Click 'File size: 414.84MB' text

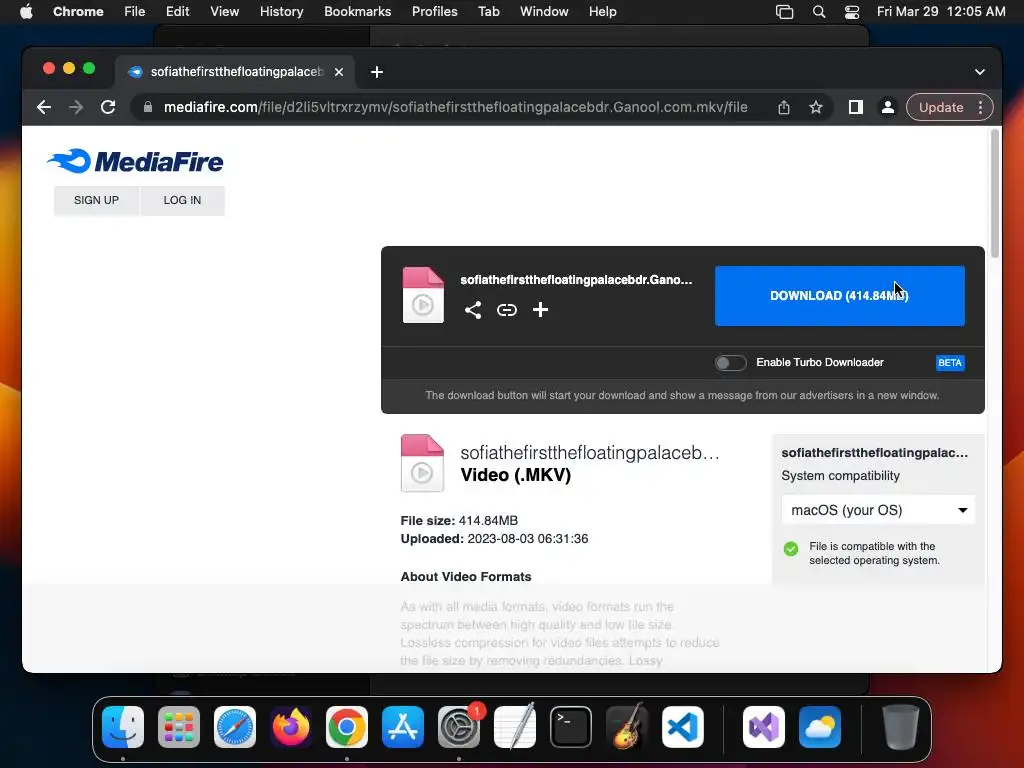(459, 520)
